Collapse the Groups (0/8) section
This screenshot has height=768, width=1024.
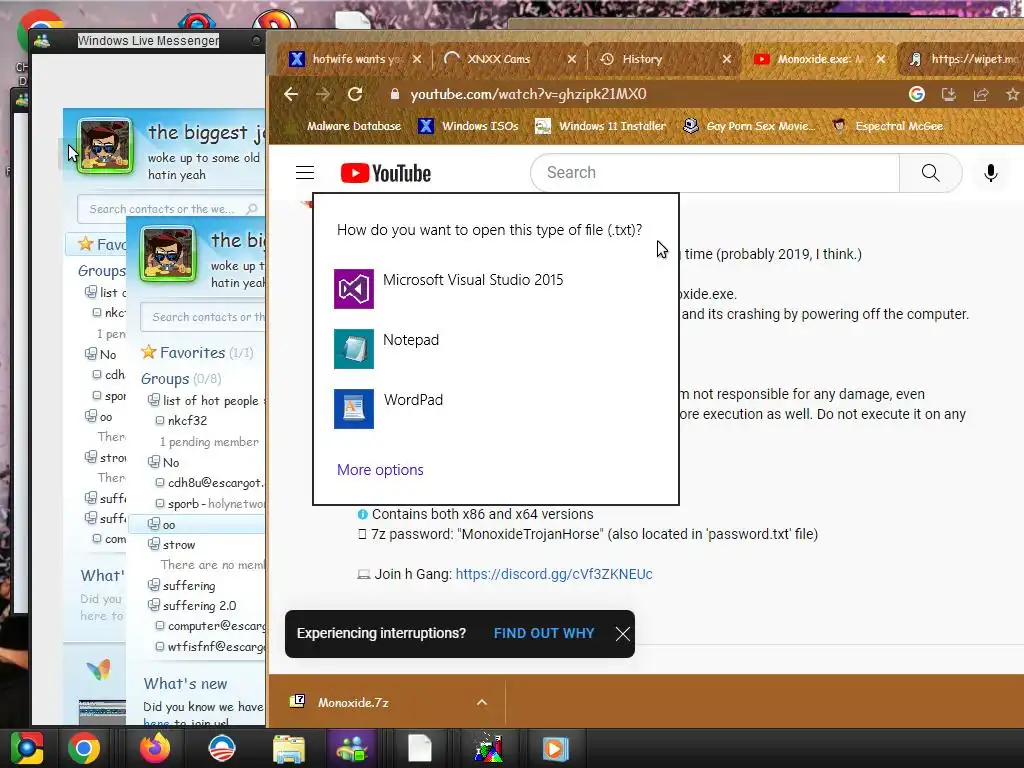click(181, 379)
